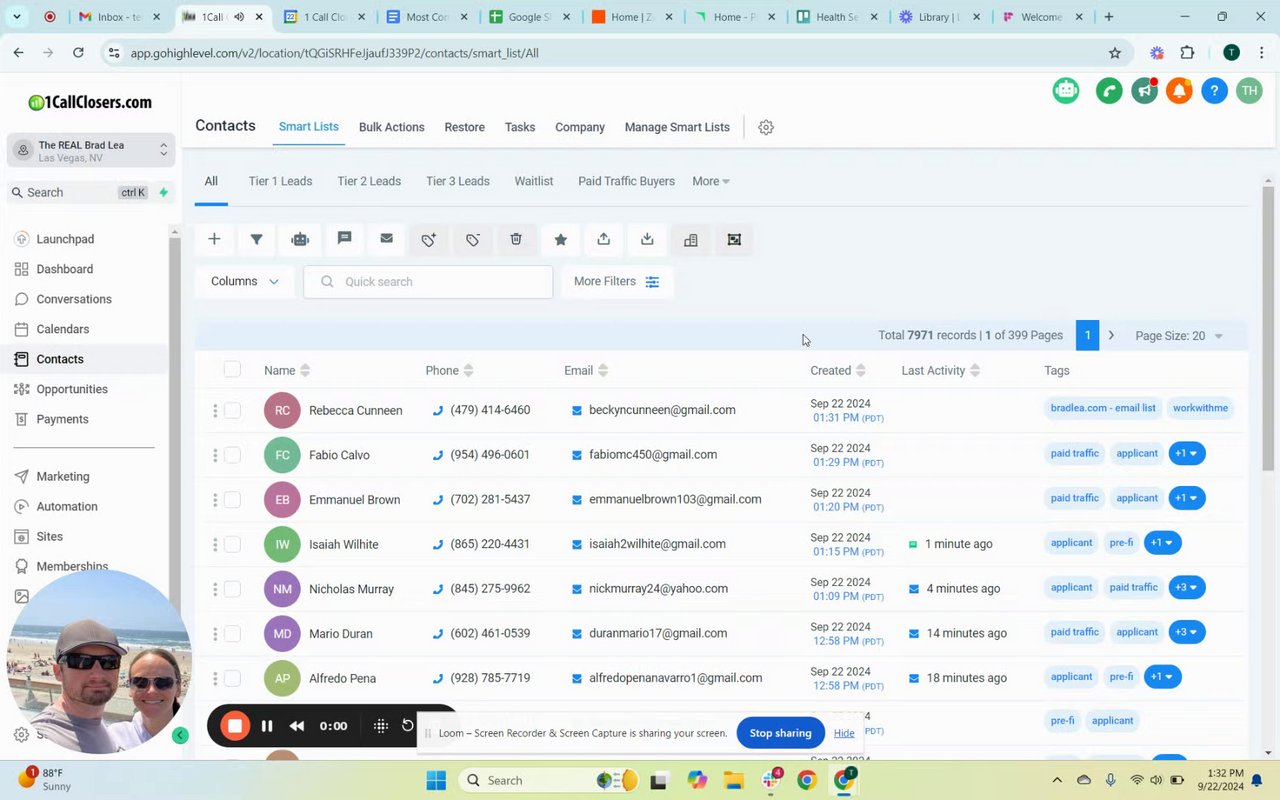Open the browser extensions puzzle icon
The width and height of the screenshot is (1280, 800).
[1188, 53]
